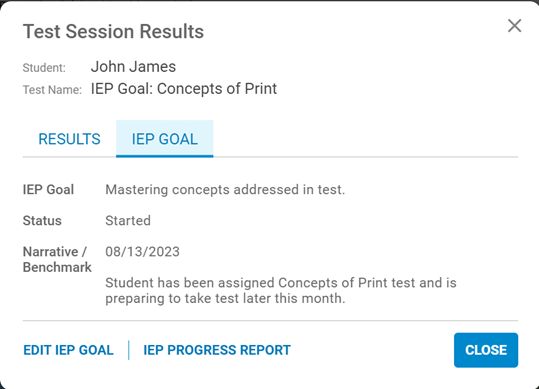Click the divider between the footer links
The image size is (539, 389).
point(129,350)
